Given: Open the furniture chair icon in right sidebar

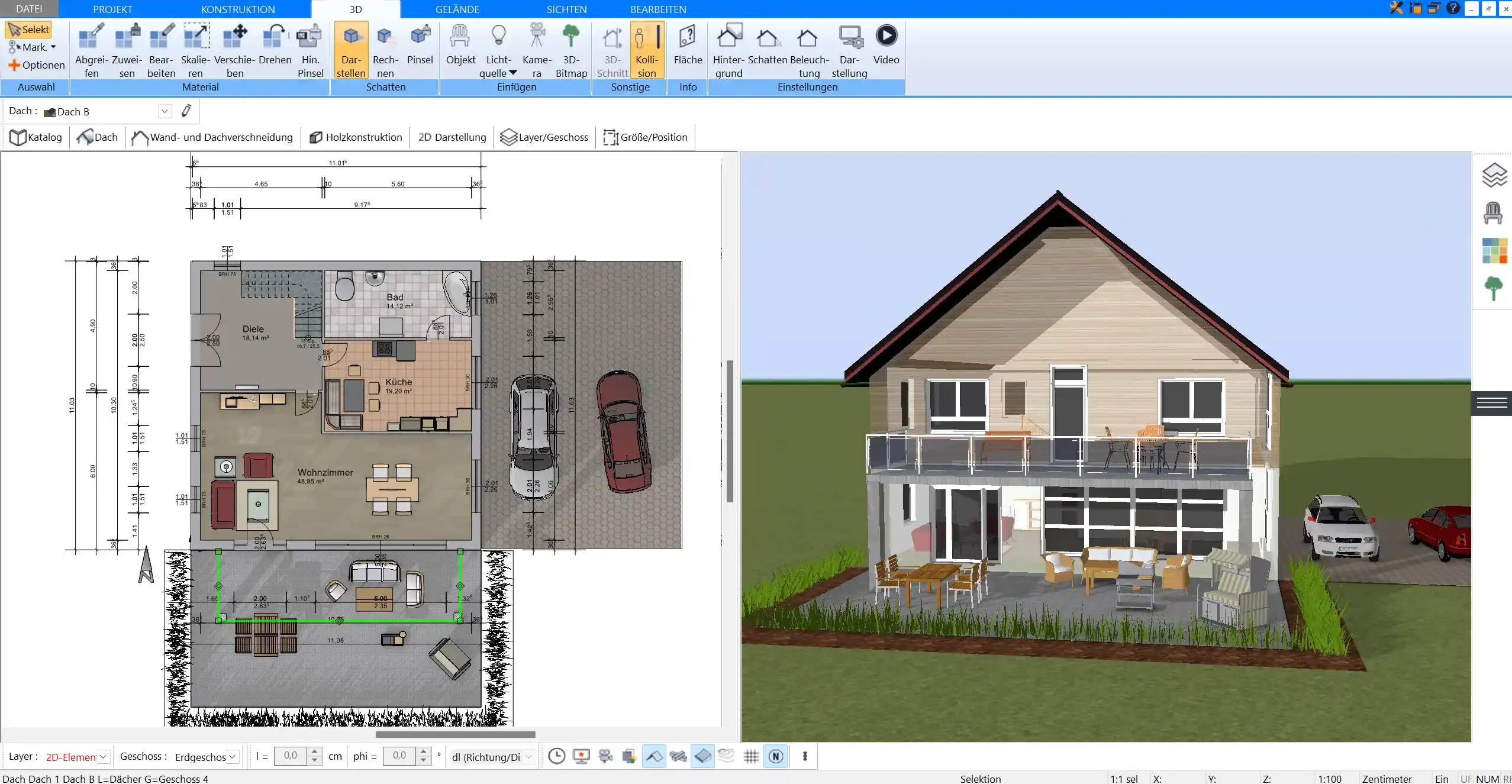Looking at the screenshot, I should [1493, 212].
